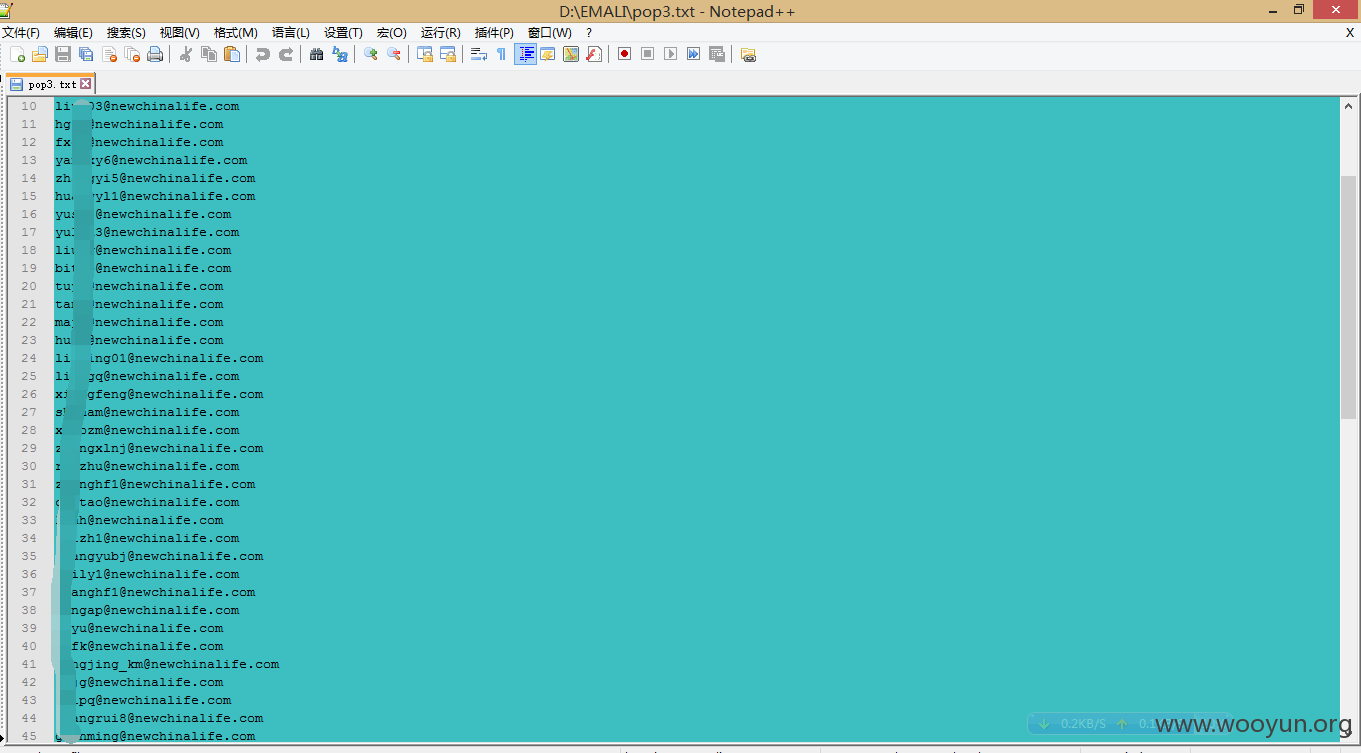Open the User Defined Language dialog icon

(x=547, y=54)
